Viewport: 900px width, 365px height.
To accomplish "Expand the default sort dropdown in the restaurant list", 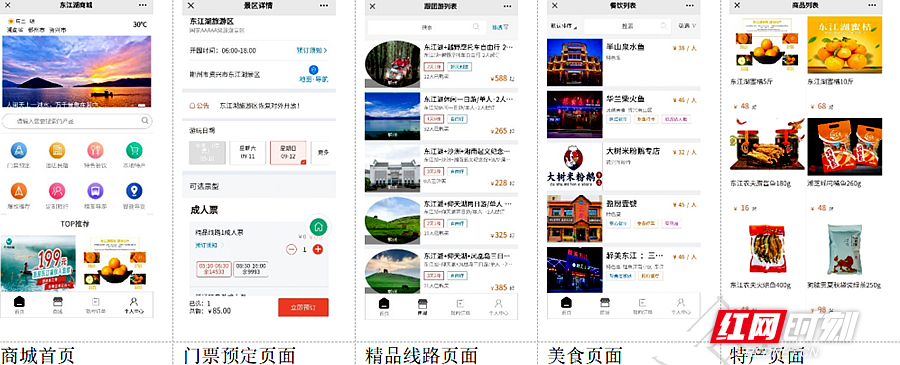I will (564, 26).
